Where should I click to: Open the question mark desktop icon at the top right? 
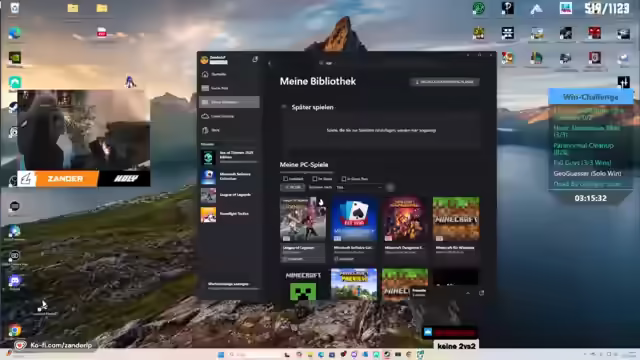(508, 8)
